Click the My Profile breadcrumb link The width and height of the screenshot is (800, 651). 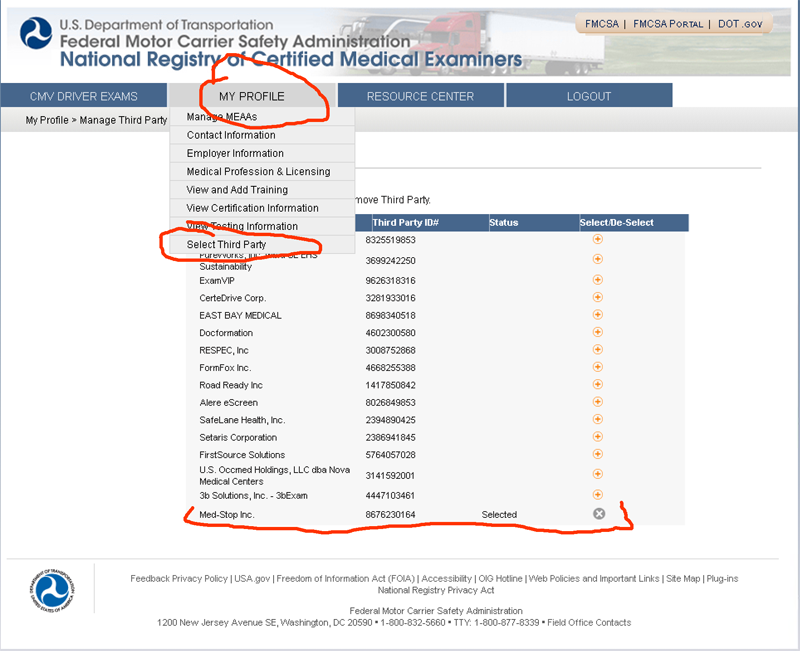[47, 120]
